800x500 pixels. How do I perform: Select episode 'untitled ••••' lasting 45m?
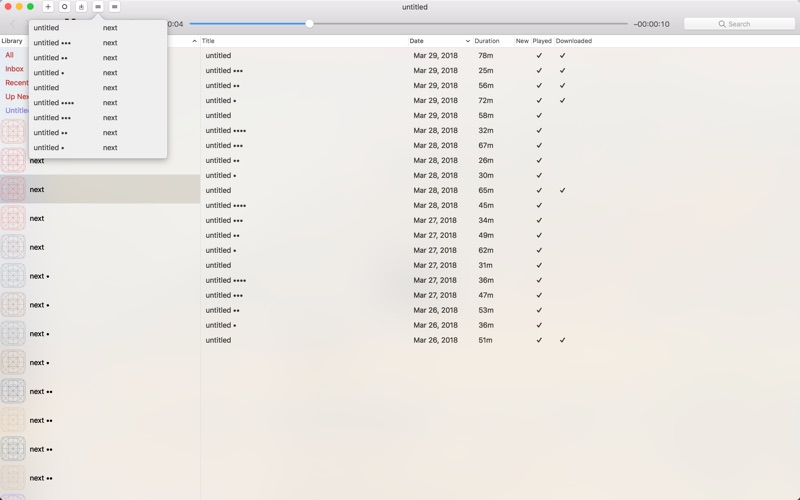pyautogui.click(x=226, y=206)
